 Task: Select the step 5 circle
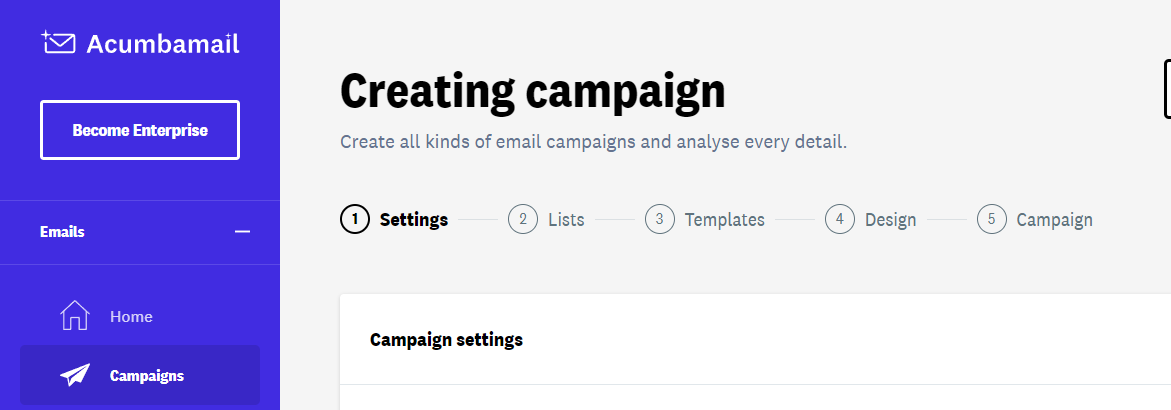click(x=992, y=220)
